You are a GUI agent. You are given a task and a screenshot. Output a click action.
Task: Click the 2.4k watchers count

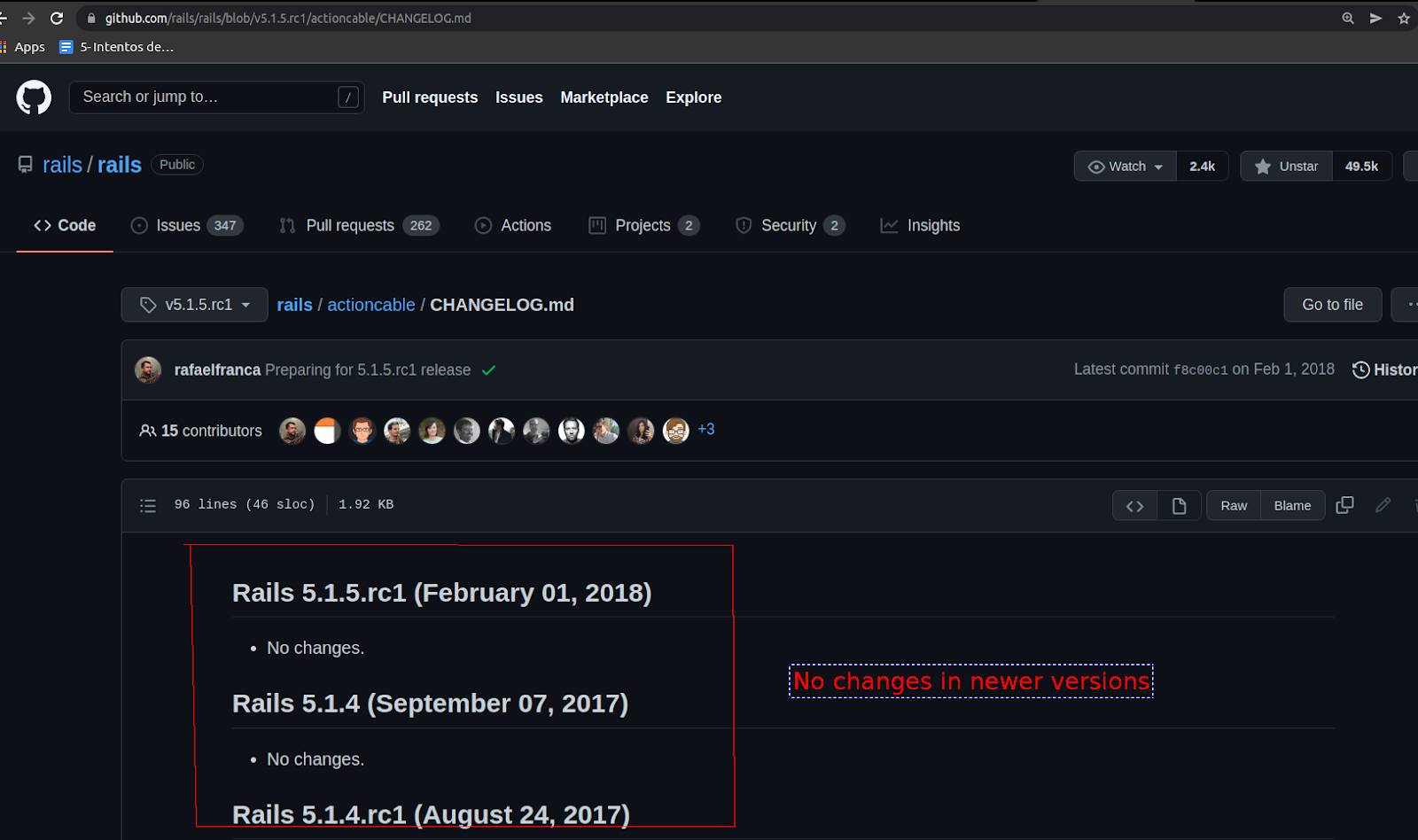[x=1202, y=167]
